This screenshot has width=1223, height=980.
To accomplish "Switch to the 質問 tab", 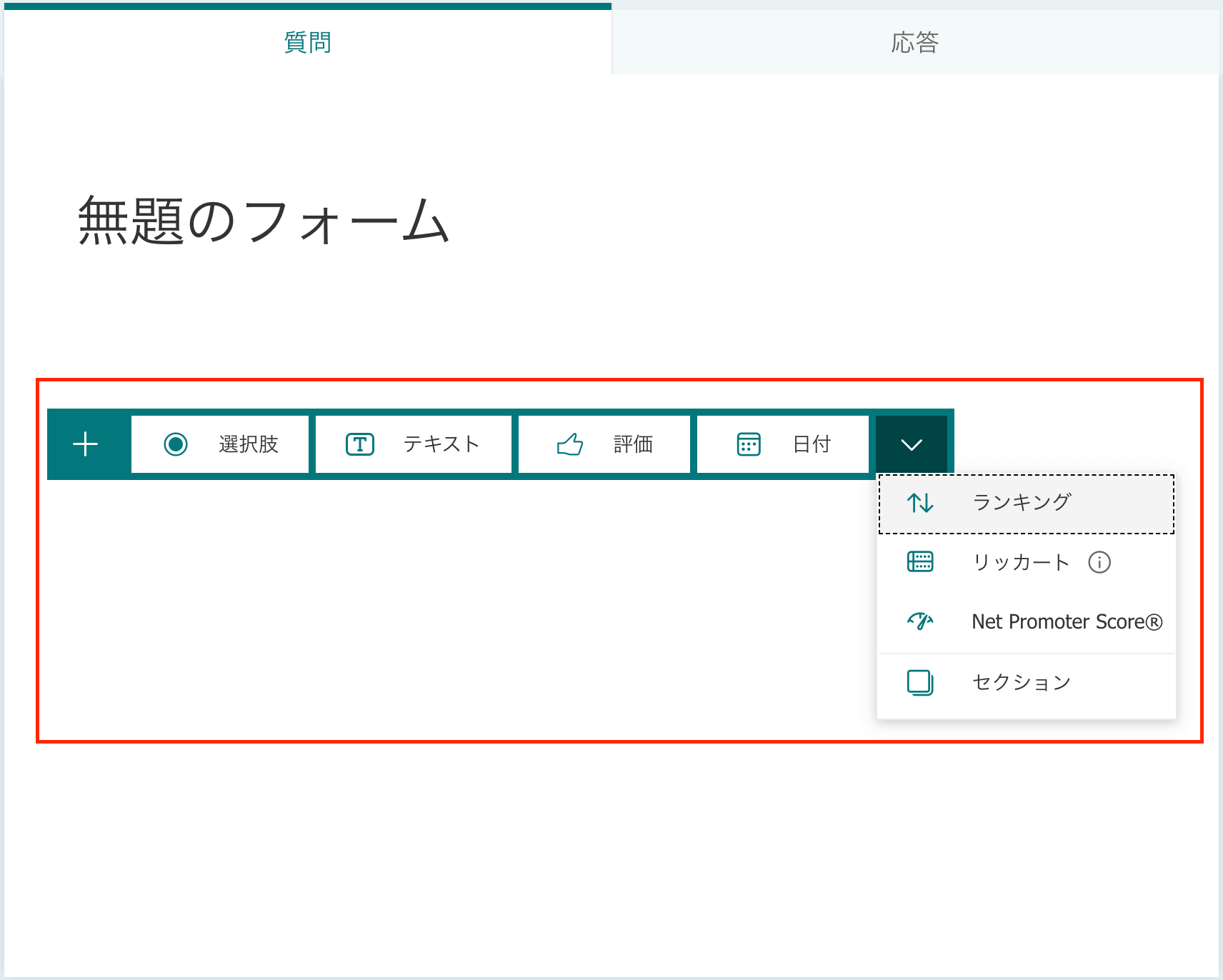I will (306, 42).
